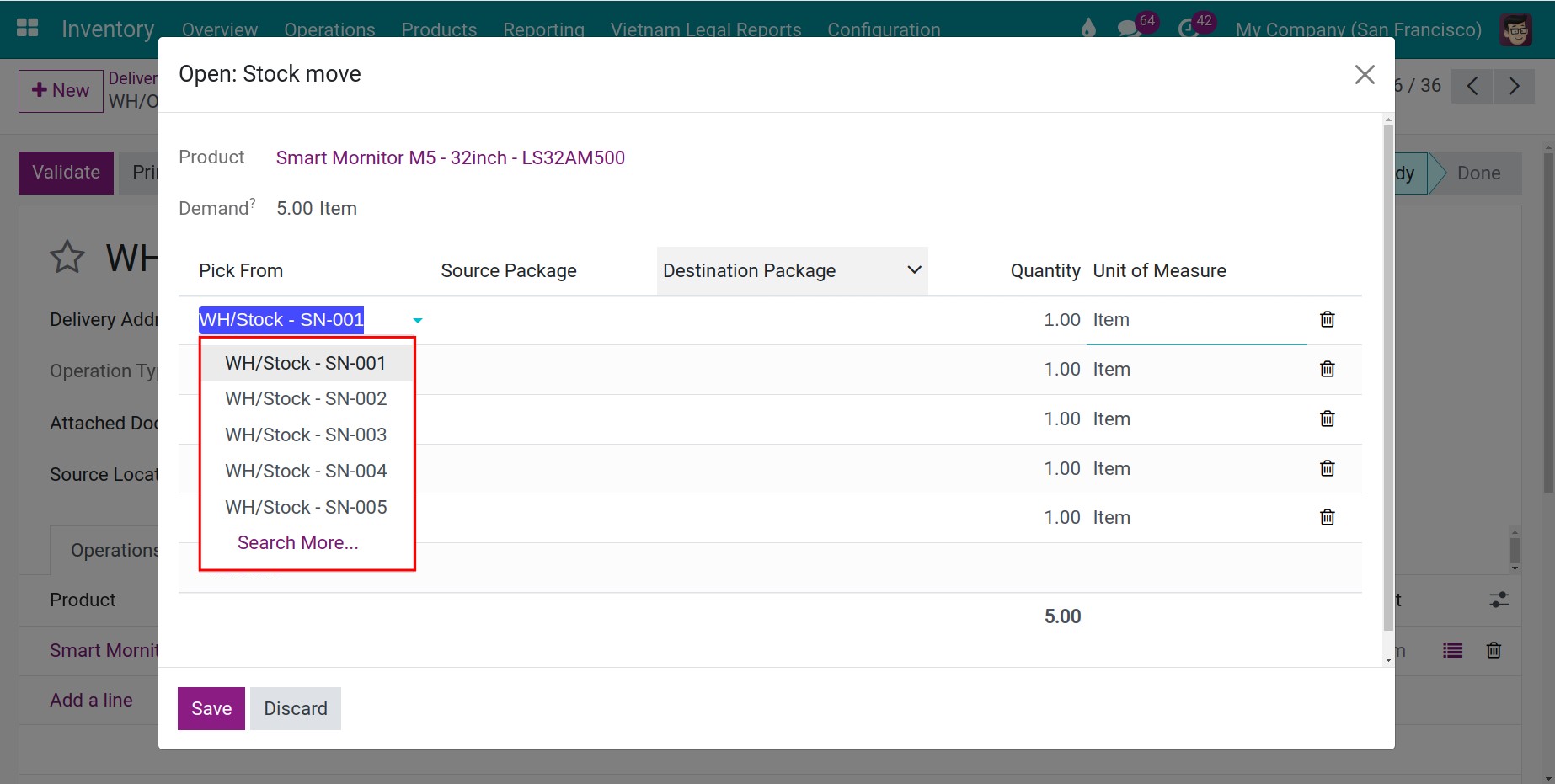This screenshot has height=784, width=1555.
Task: Expand the Destination Package column dropdown
Action: 914,270
